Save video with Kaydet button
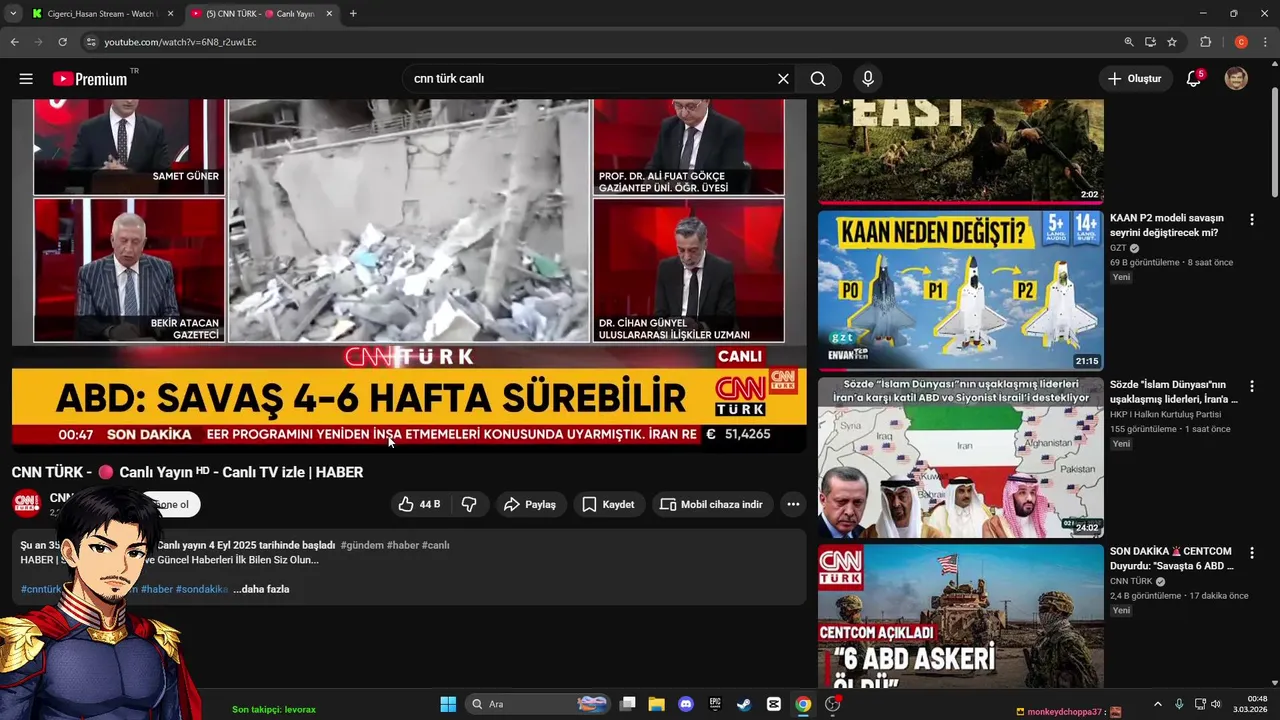 (x=609, y=505)
